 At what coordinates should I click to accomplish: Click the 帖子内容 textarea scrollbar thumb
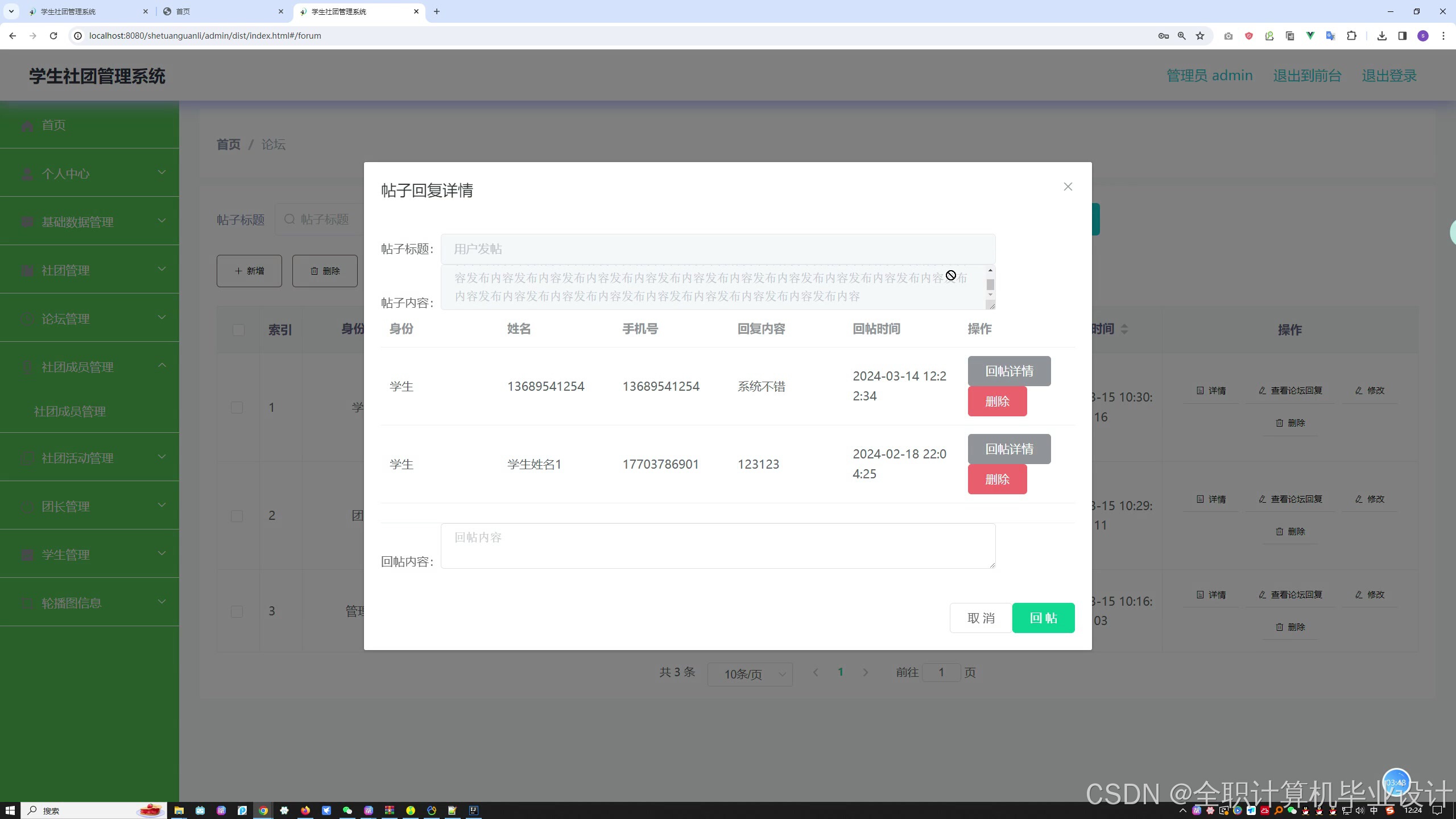pyautogui.click(x=990, y=284)
